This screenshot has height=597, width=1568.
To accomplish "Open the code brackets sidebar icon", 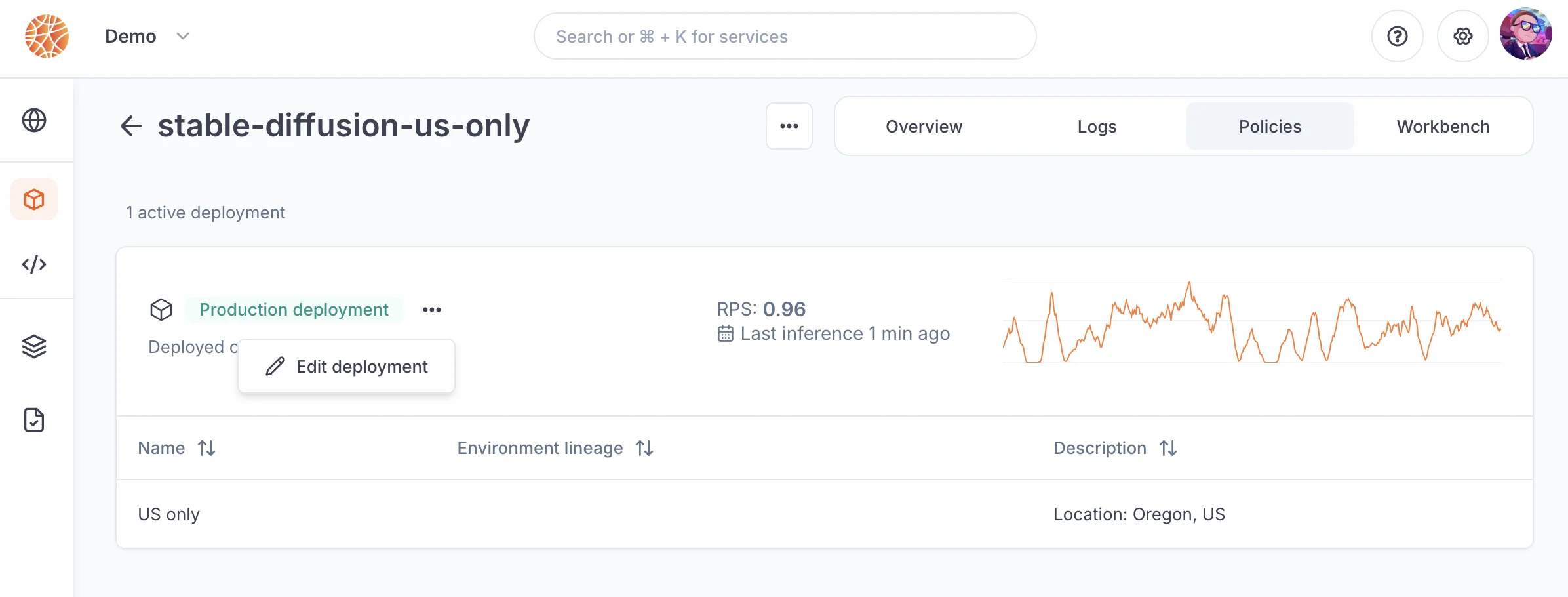I will click(34, 264).
